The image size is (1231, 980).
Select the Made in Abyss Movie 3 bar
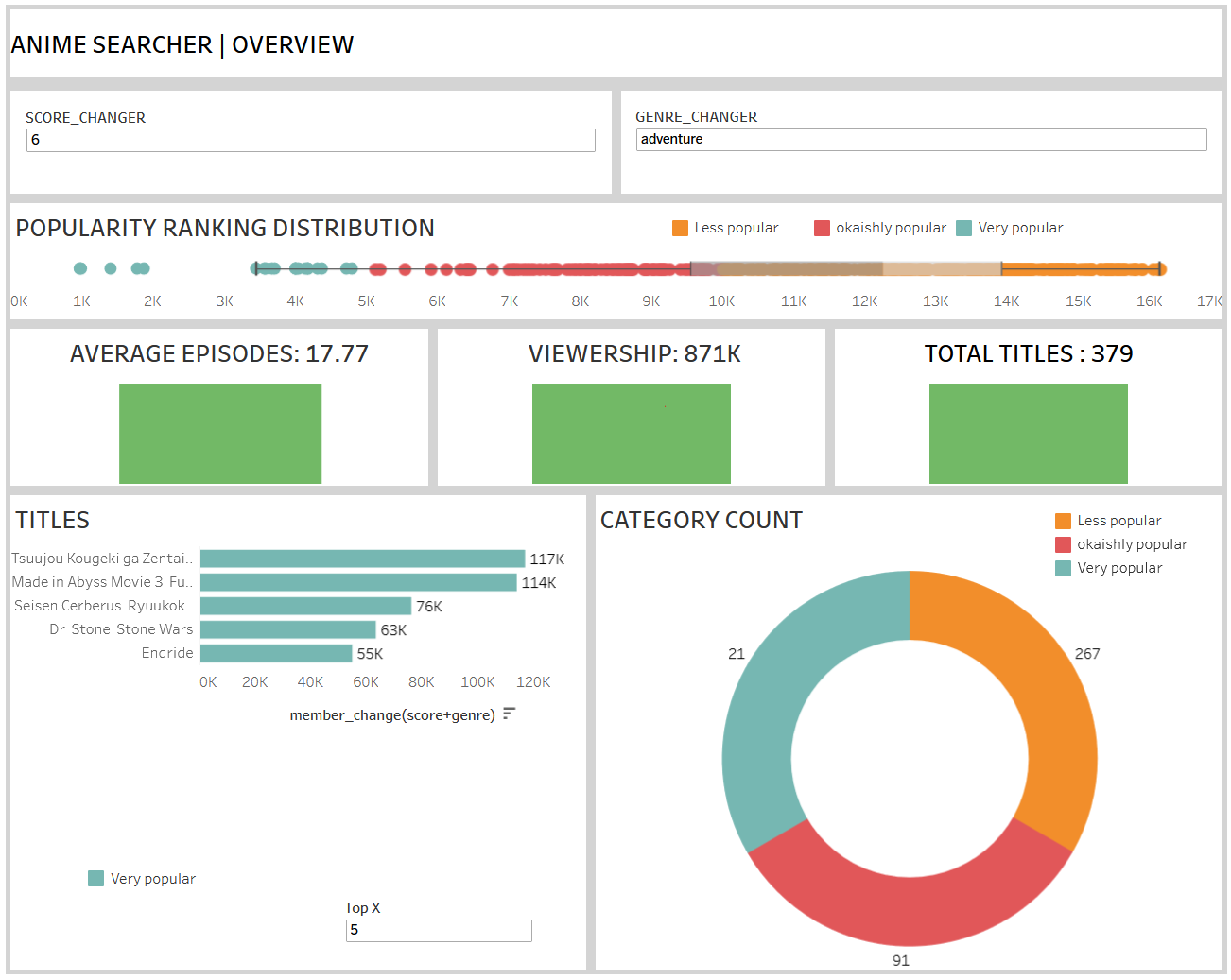tap(358, 582)
